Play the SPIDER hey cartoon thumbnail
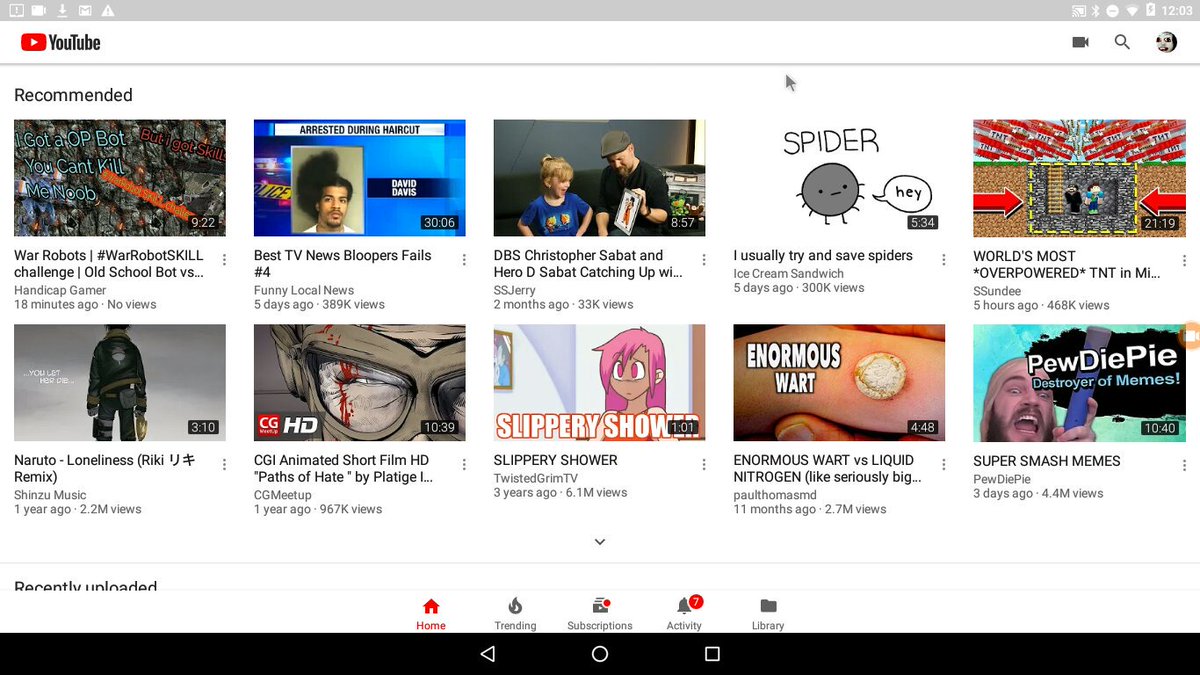The height and width of the screenshot is (675, 1200). pos(840,178)
